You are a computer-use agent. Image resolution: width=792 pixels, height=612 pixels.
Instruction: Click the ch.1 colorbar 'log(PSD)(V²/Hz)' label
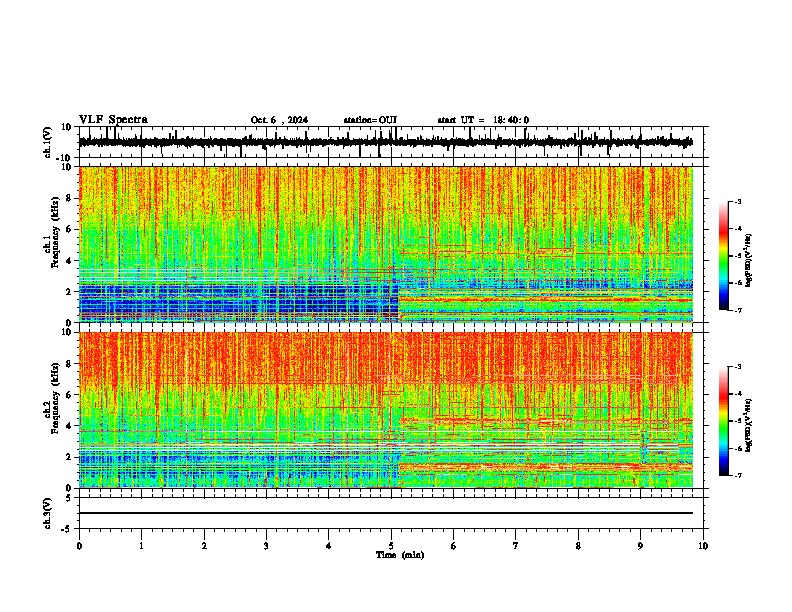click(749, 260)
